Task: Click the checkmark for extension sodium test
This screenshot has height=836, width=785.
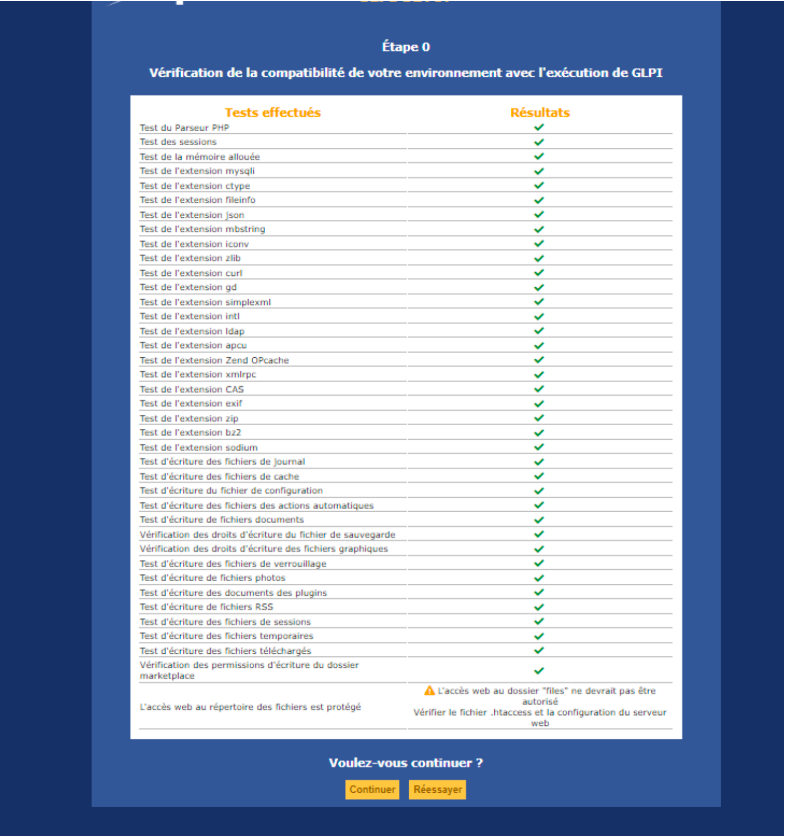Action: (539, 447)
